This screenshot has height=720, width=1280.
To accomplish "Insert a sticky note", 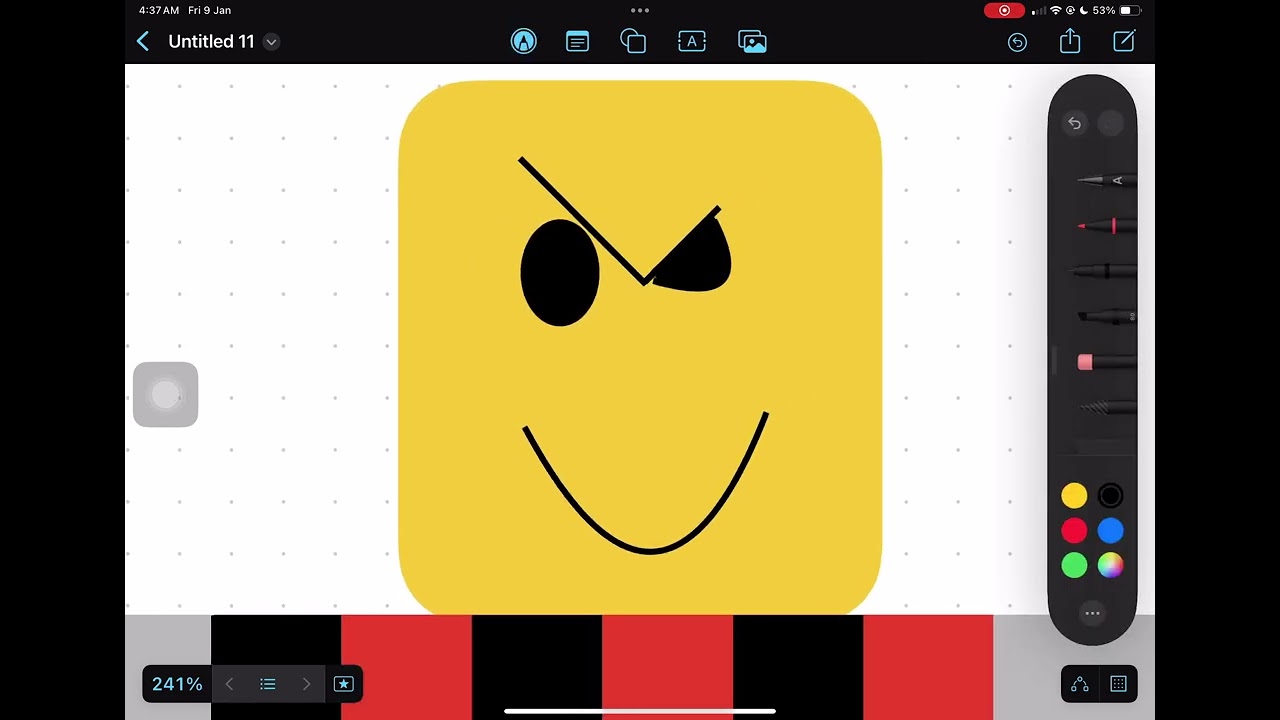I will click(577, 41).
